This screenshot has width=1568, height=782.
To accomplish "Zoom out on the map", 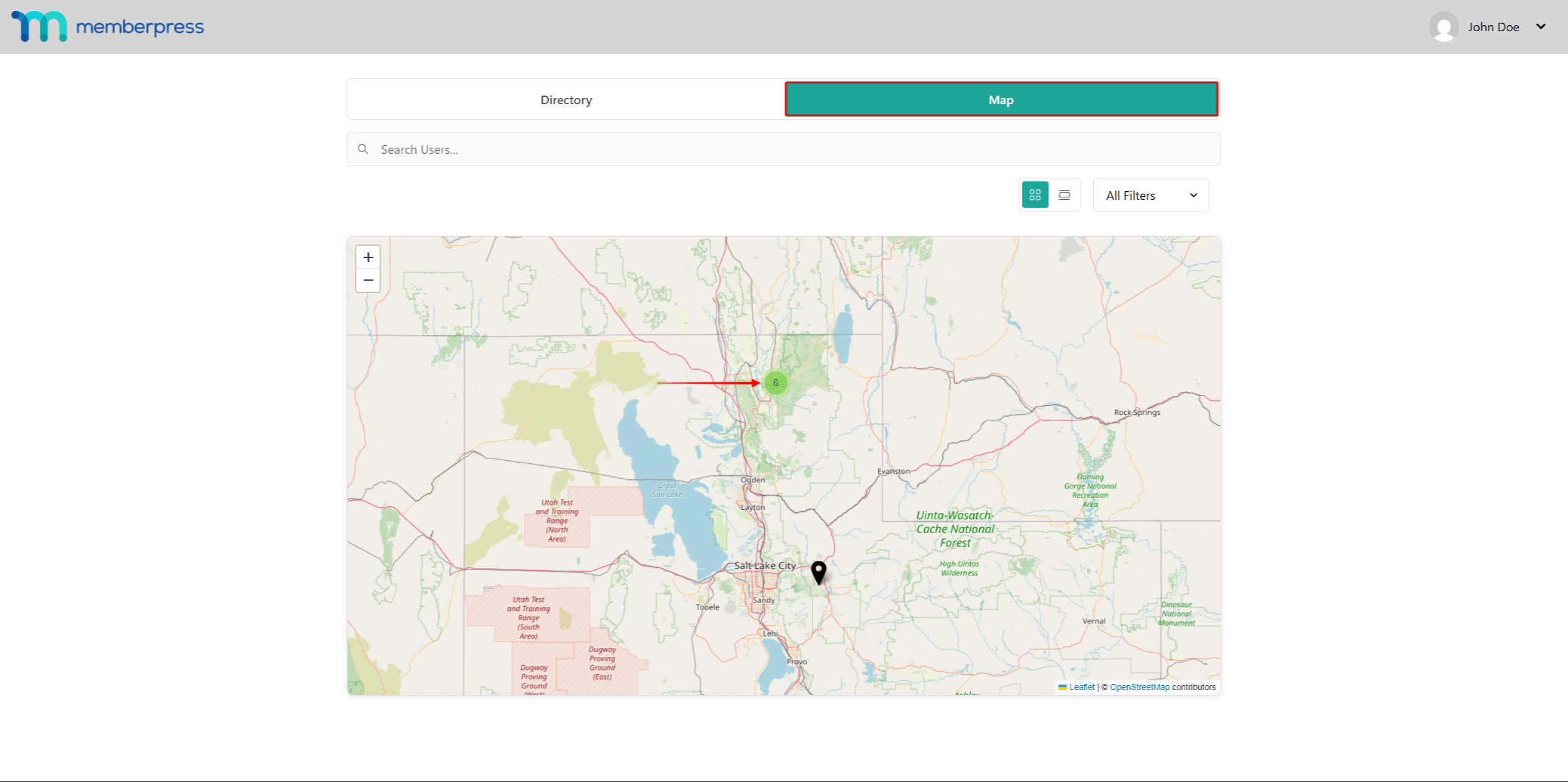I will (368, 280).
